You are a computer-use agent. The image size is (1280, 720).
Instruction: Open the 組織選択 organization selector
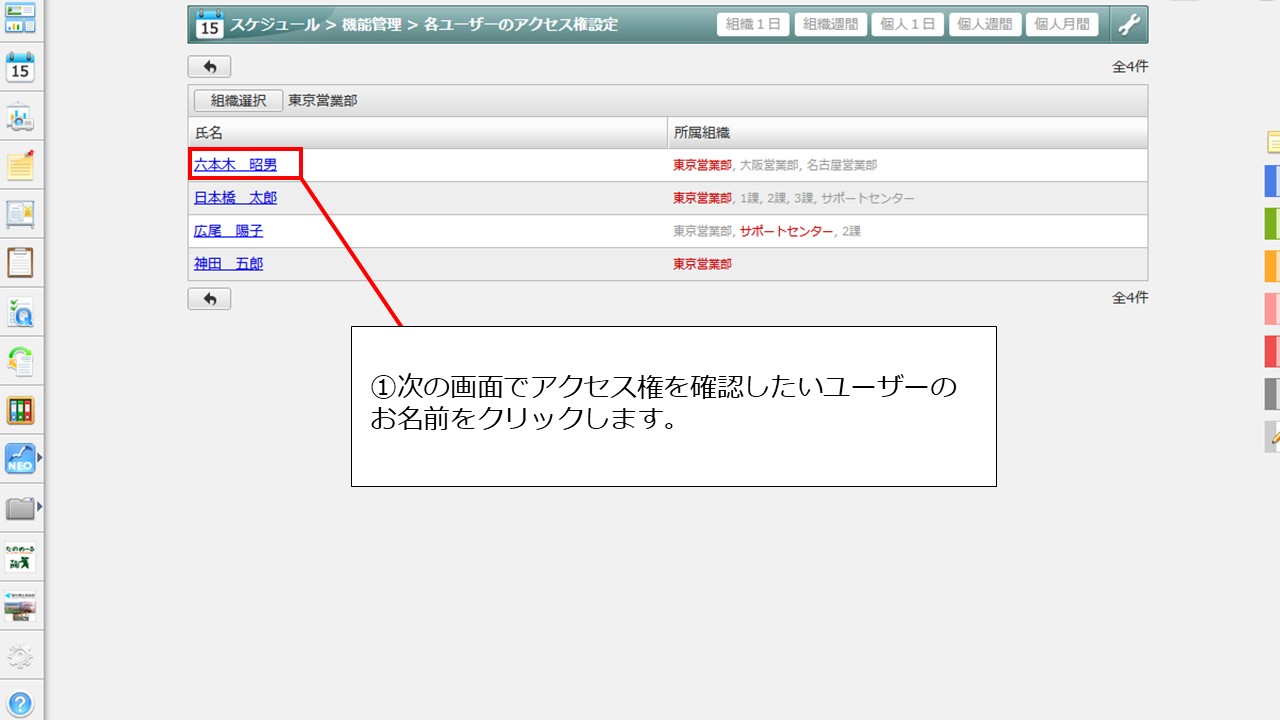pyautogui.click(x=238, y=101)
